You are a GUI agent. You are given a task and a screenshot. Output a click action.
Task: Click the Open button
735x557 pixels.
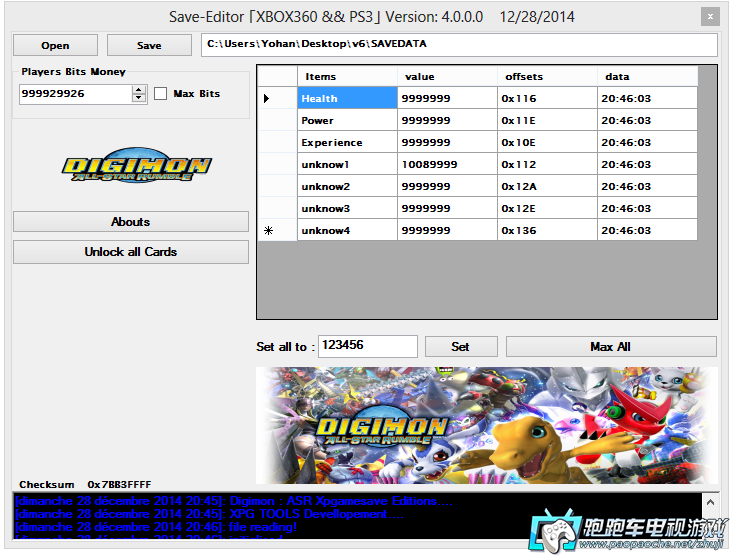[x=55, y=45]
